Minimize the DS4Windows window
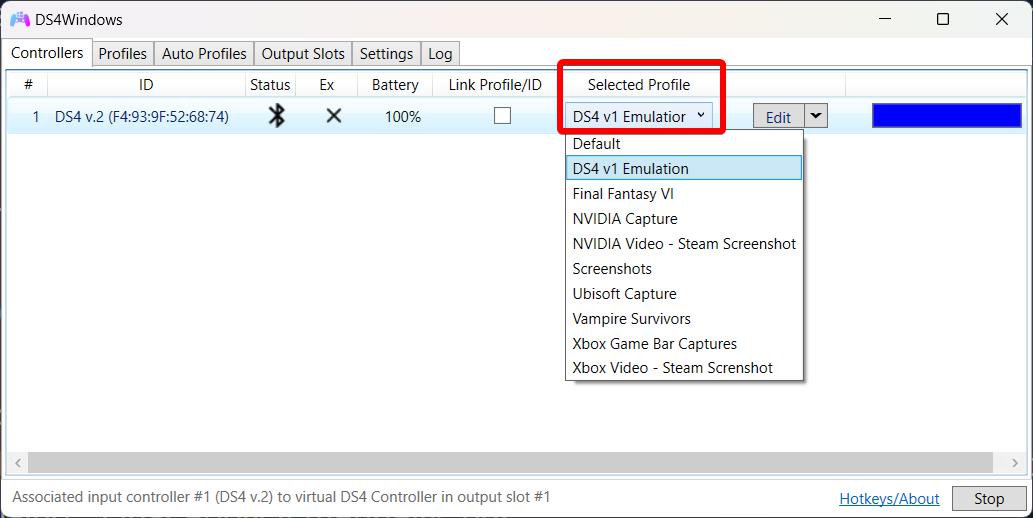The image size is (1033, 518). pyautogui.click(x=885, y=19)
